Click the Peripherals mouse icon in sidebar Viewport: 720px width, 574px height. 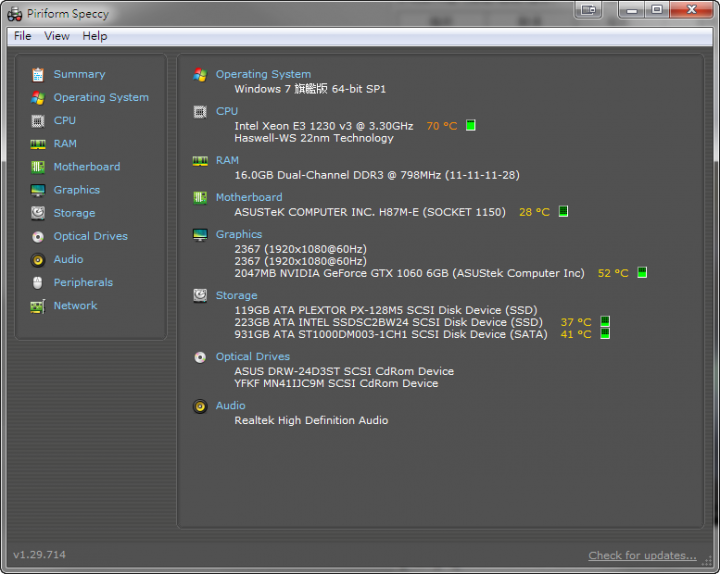(x=38, y=283)
